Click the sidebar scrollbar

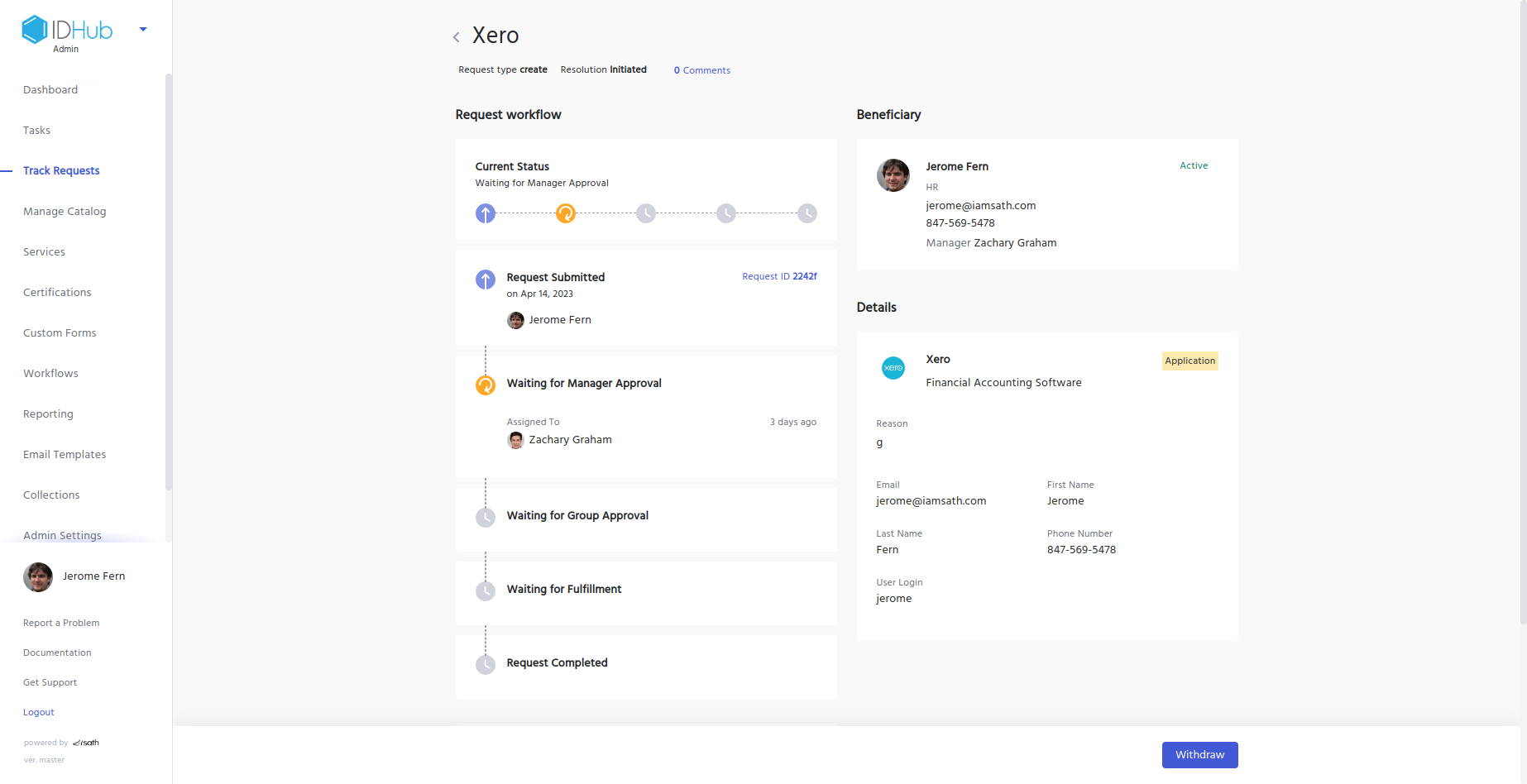pos(169,281)
